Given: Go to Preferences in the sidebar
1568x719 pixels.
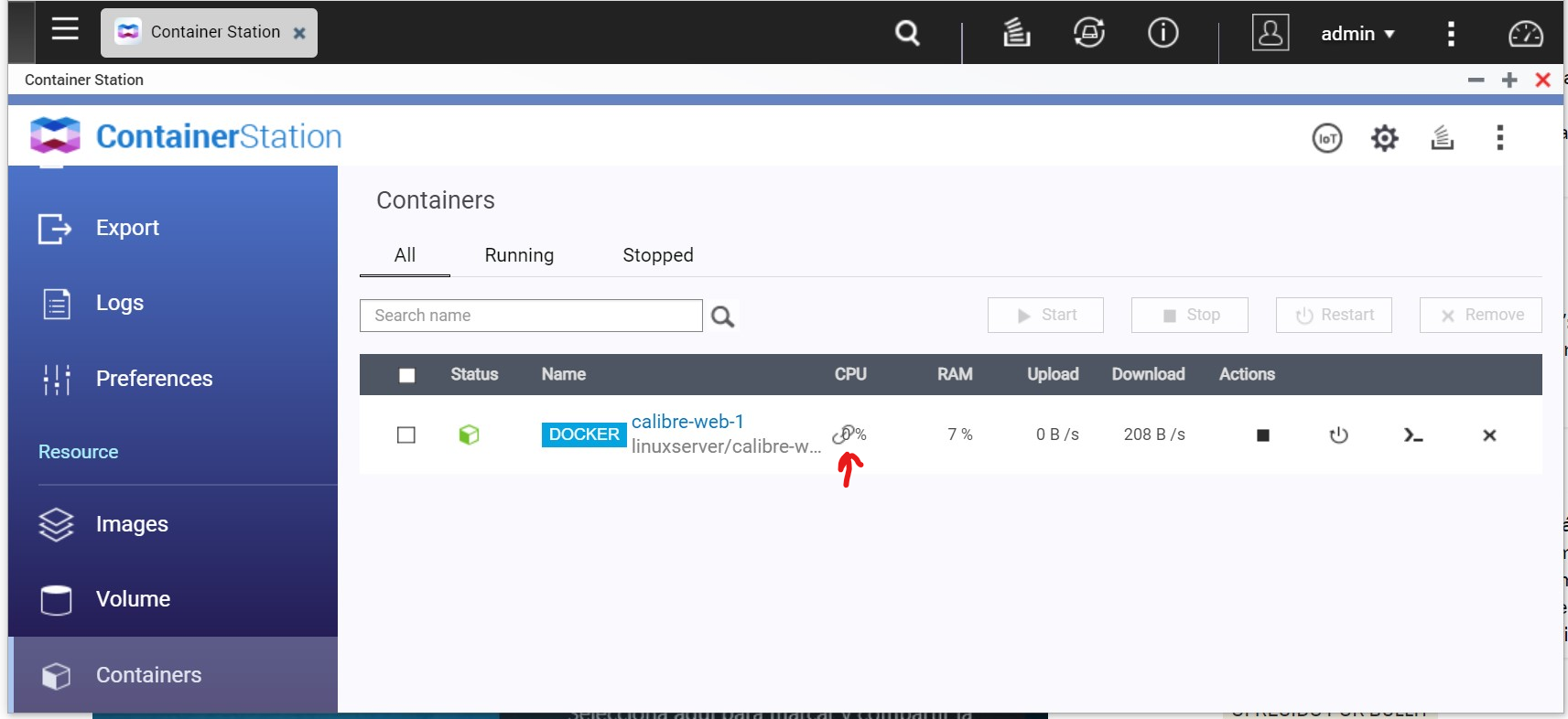Looking at the screenshot, I should pos(154,379).
